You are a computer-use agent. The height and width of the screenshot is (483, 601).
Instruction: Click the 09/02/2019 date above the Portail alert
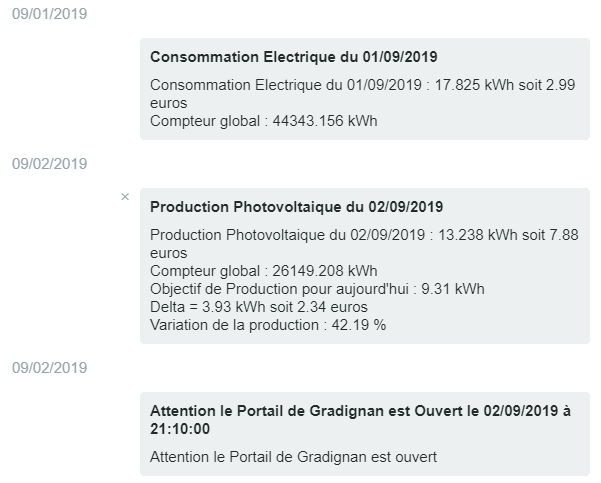(49, 368)
